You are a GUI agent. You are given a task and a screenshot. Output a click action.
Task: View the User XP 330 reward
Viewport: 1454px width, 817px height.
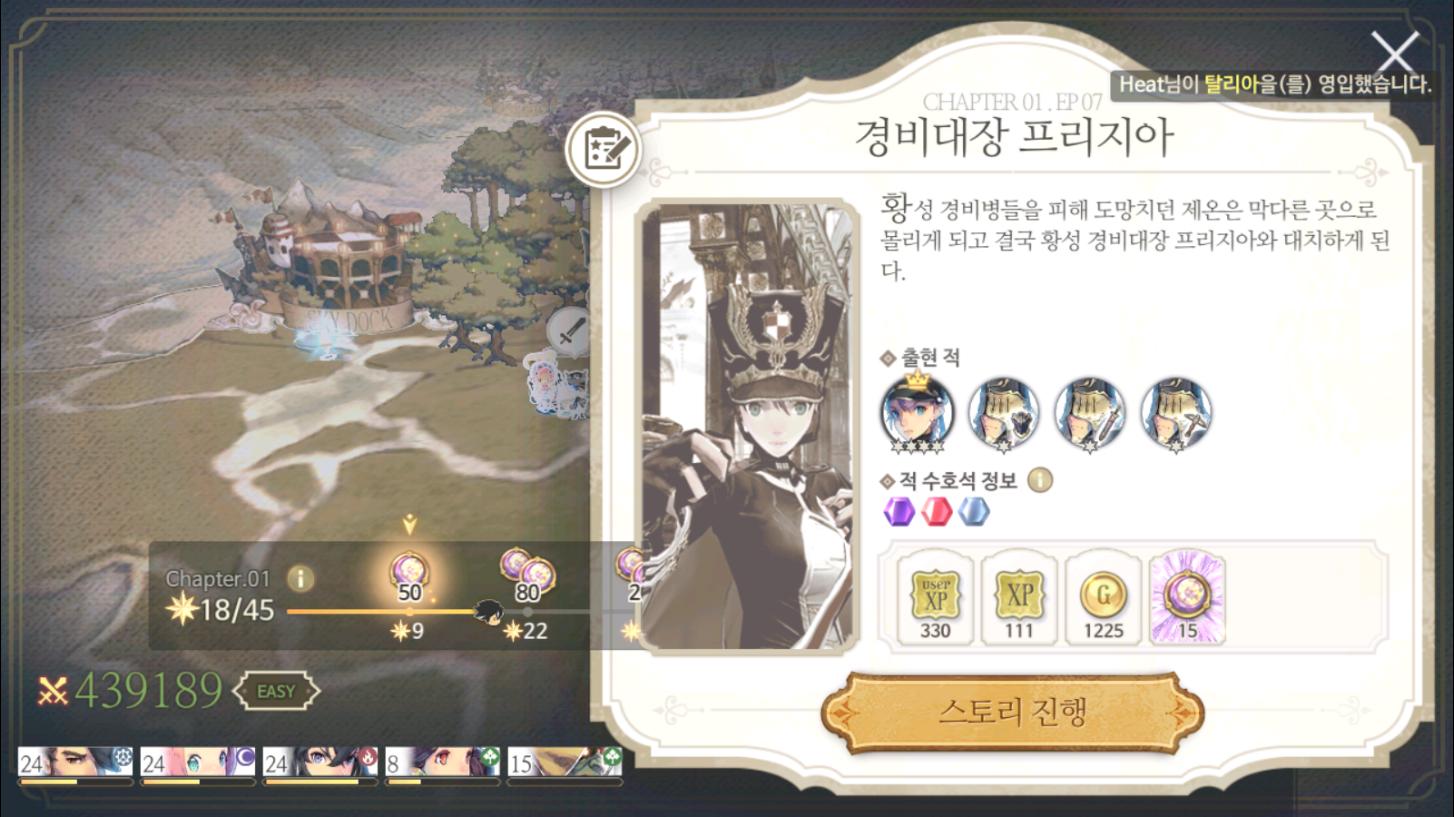click(x=935, y=600)
